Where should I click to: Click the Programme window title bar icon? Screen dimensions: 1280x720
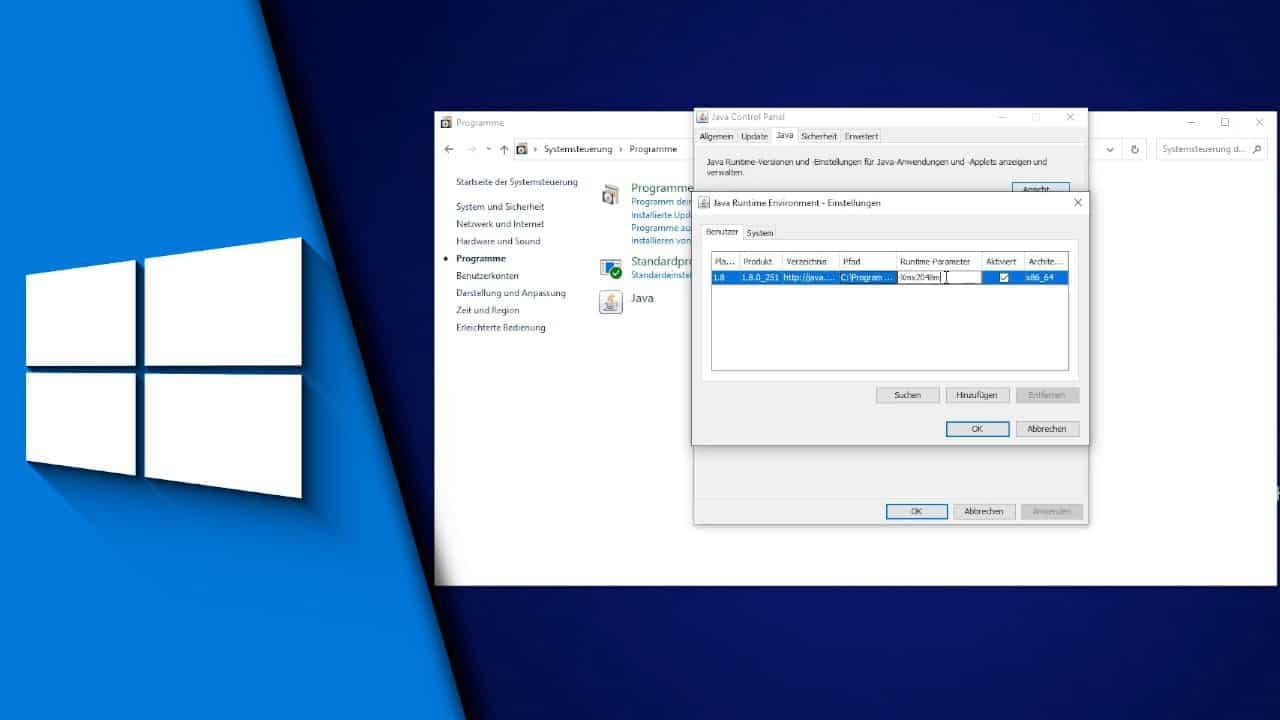point(446,123)
